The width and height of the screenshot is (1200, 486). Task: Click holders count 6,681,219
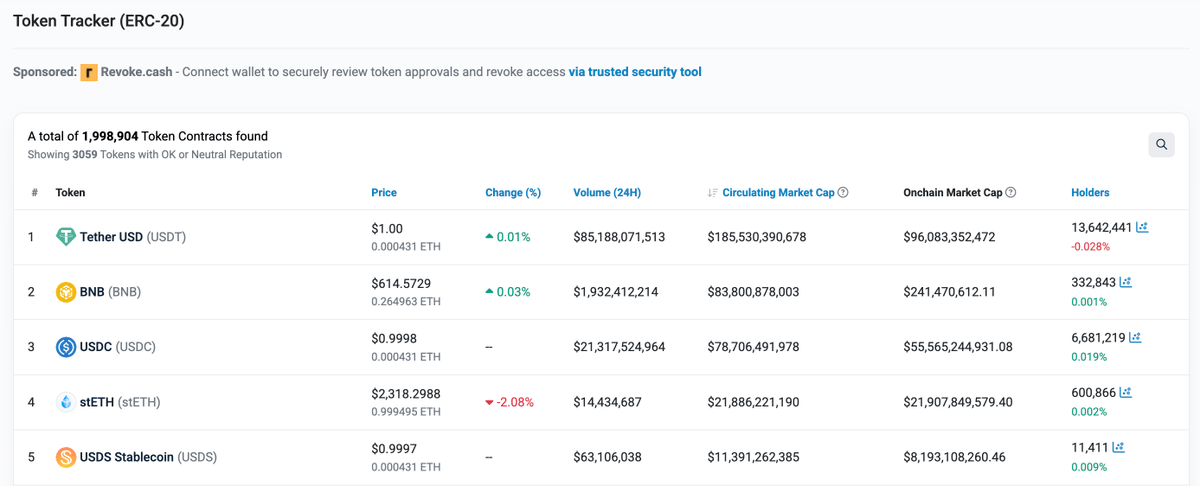1098,338
